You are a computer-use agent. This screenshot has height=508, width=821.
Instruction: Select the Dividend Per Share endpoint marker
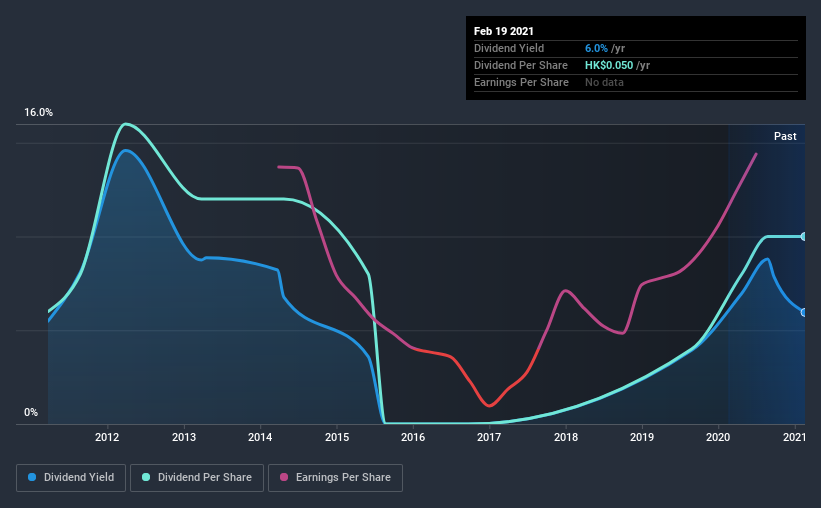804,237
